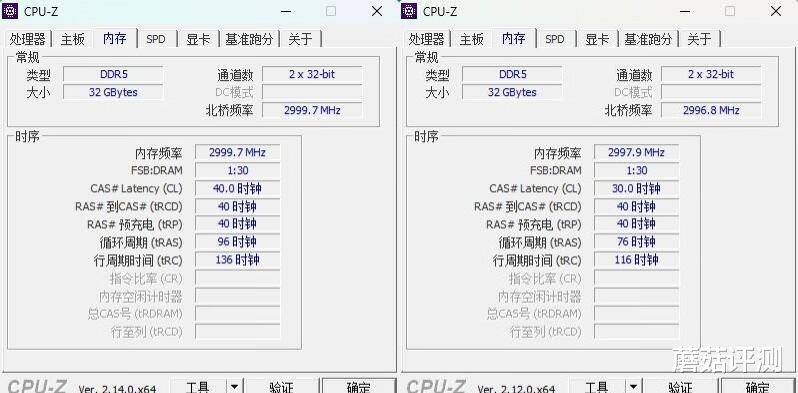Click tRCD value 40 时钟 in left window
This screenshot has width=798, height=393.
click(238, 206)
